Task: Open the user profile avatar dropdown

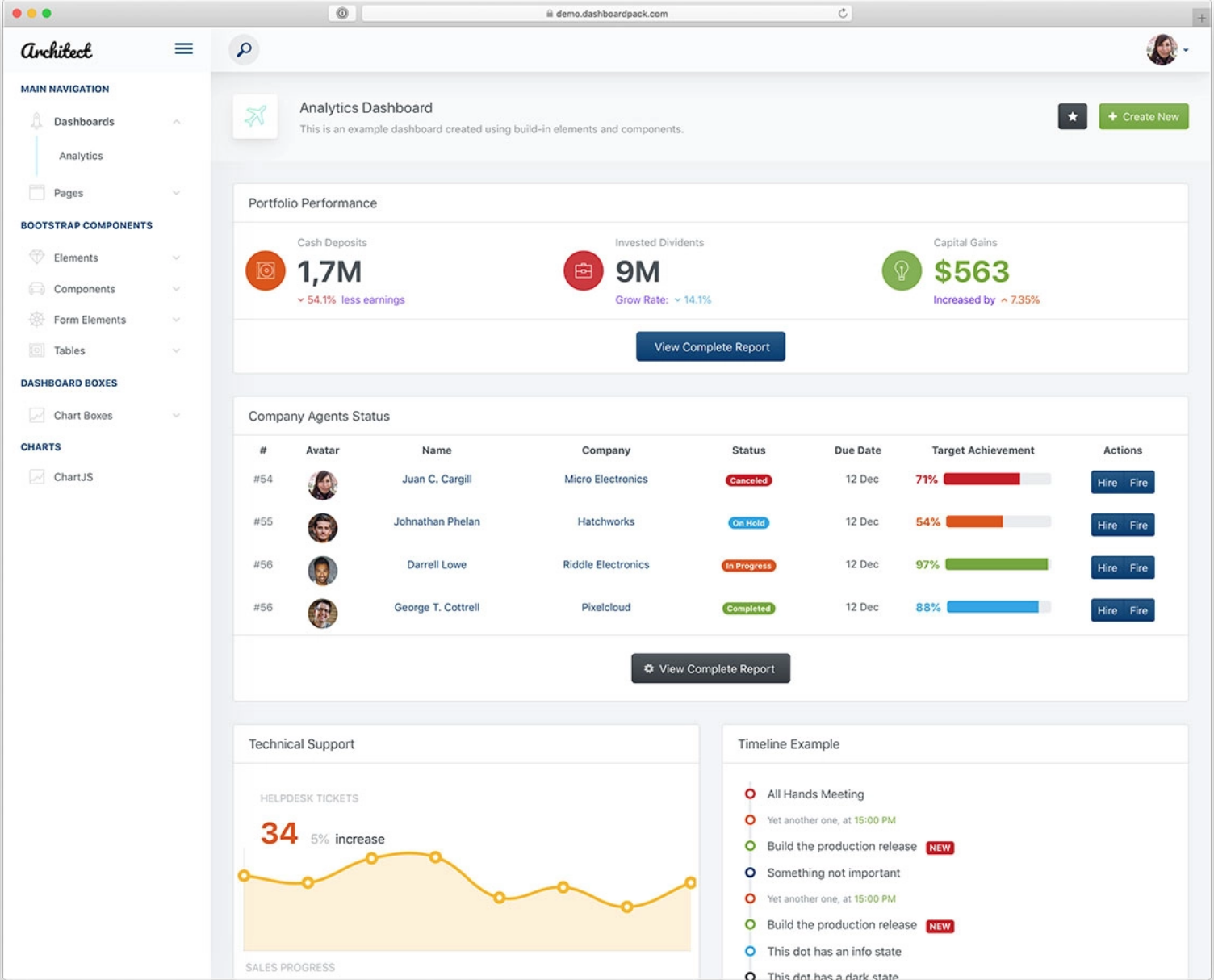Action: click(1166, 50)
